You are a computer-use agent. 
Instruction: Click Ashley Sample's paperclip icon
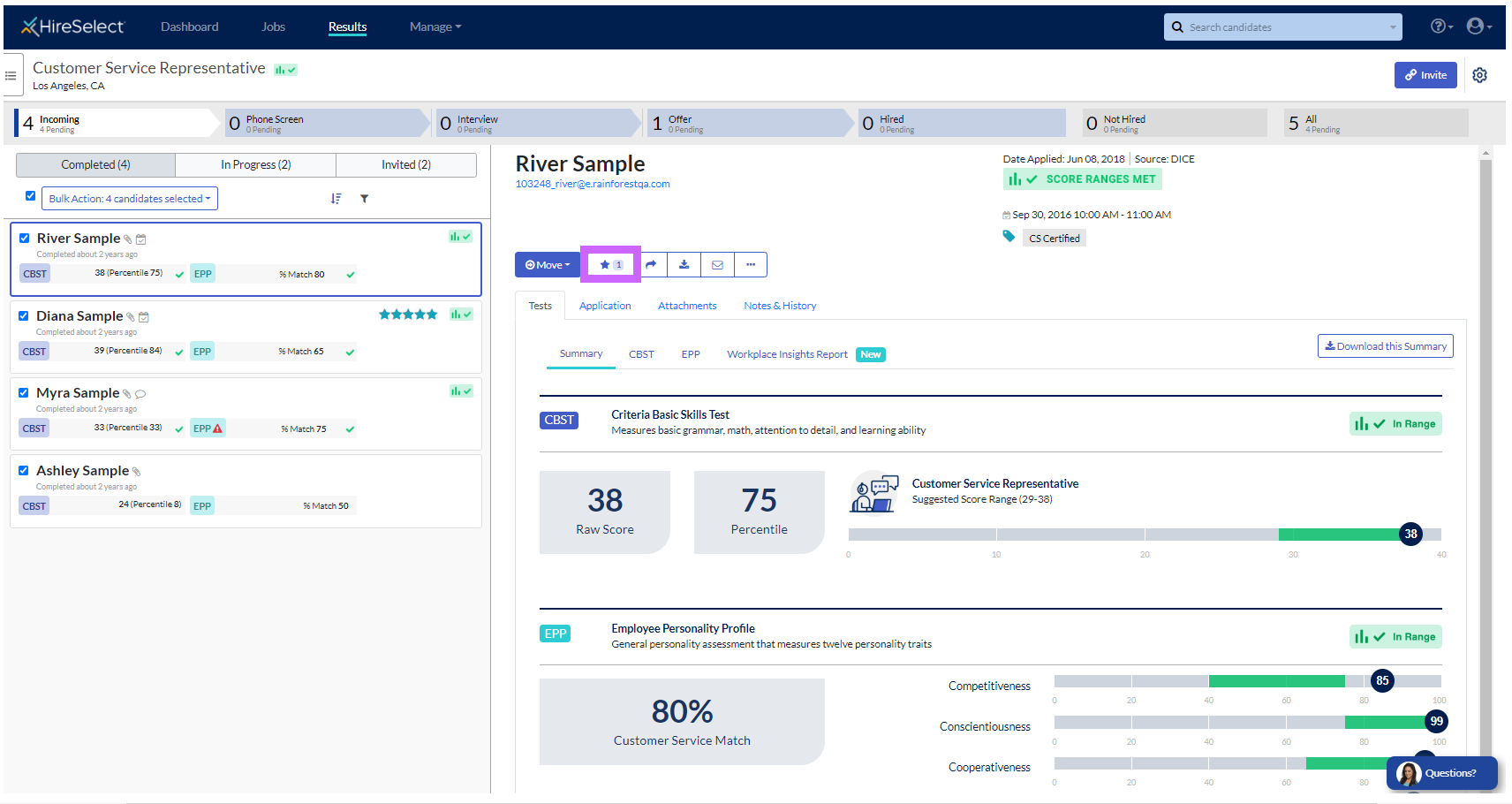[136, 472]
